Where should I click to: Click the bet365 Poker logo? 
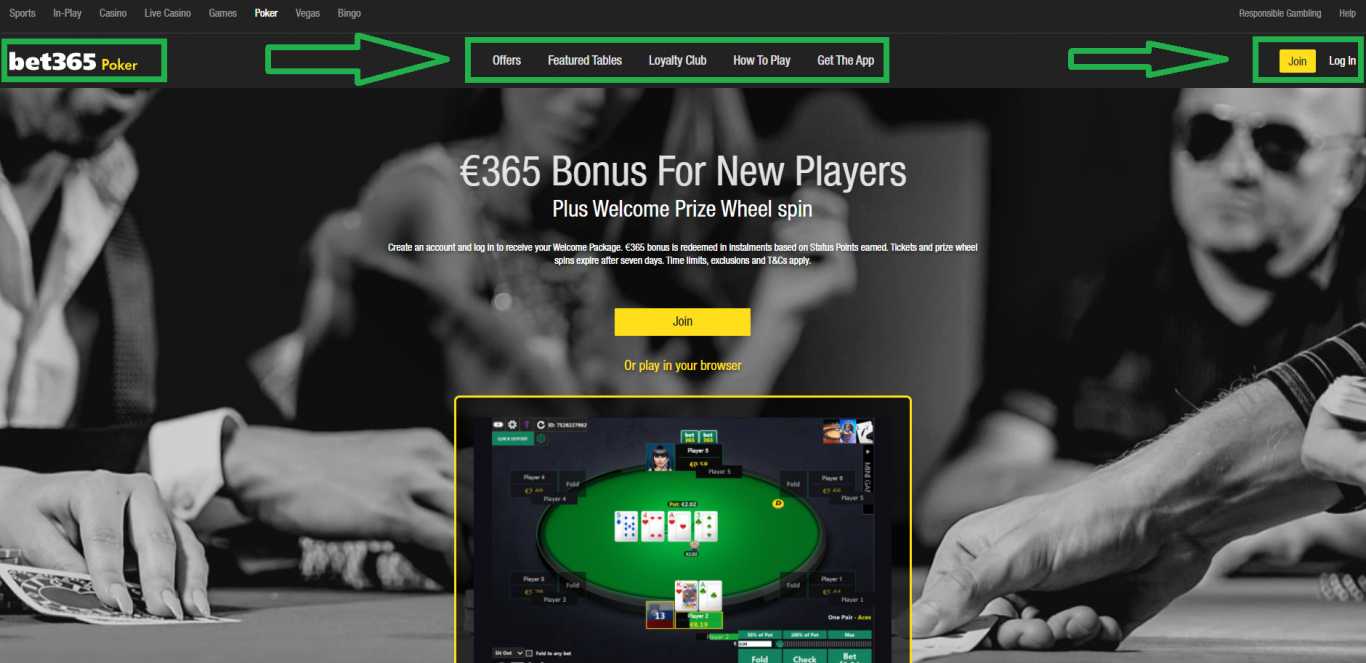[x=73, y=62]
